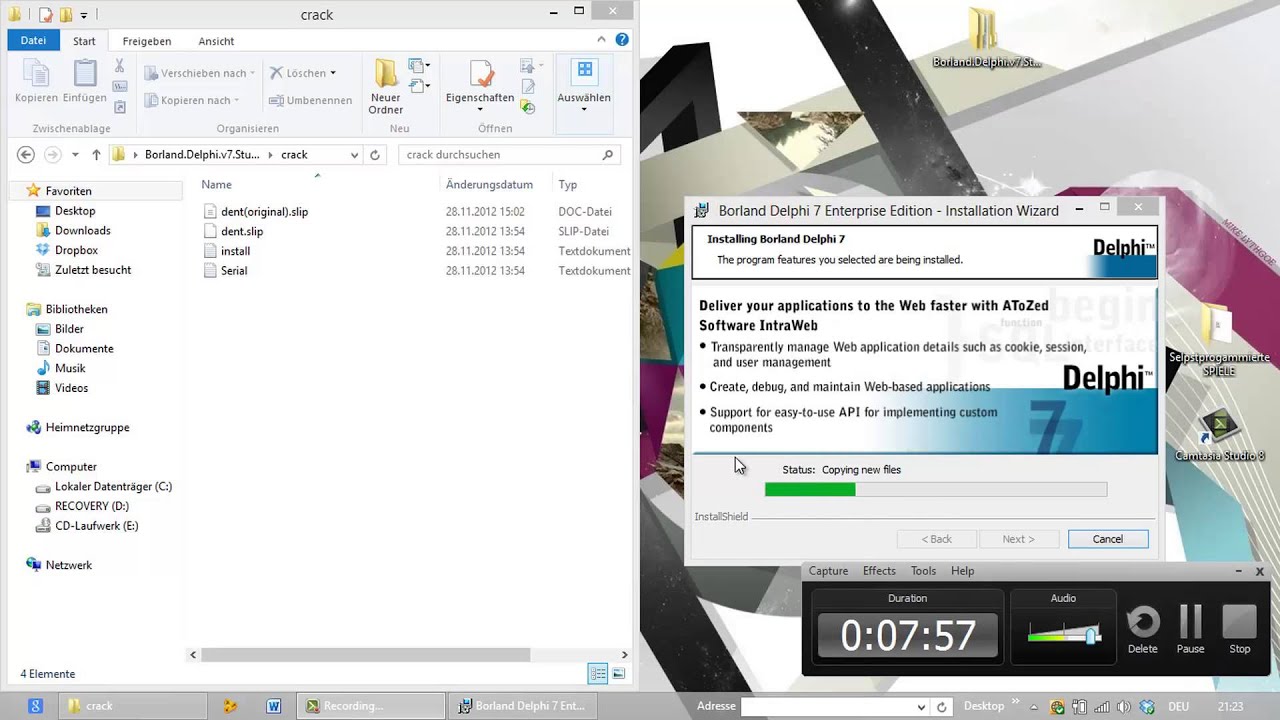
Task: Stop the Camtasia recording
Action: (1239, 622)
